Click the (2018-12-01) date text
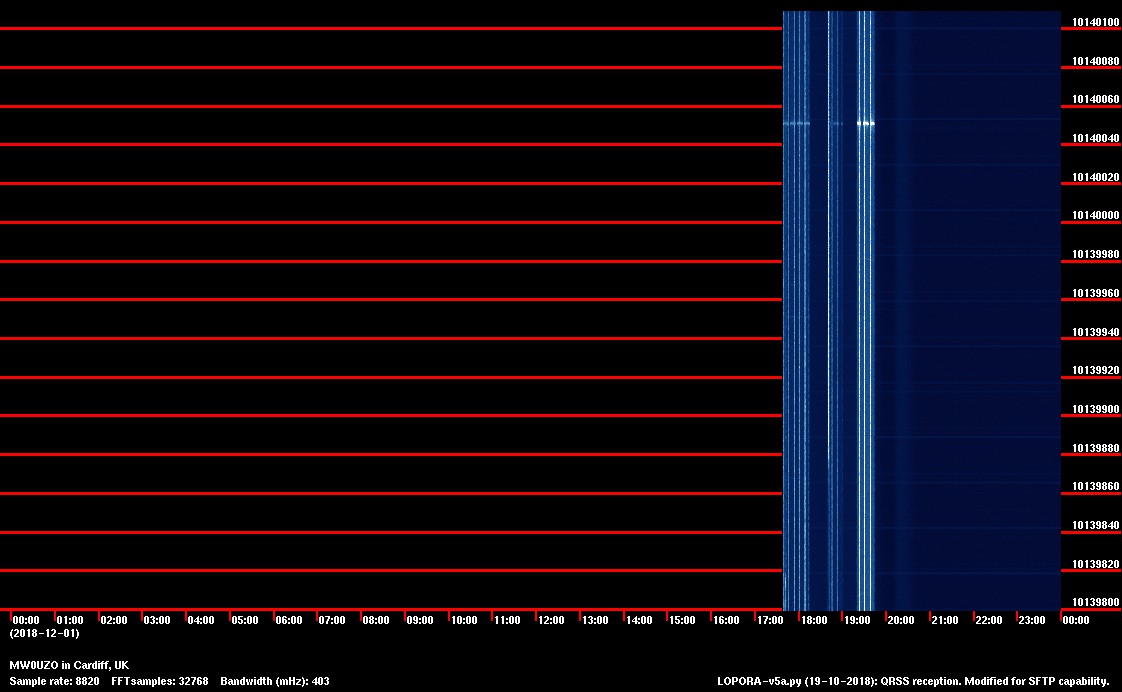 [44, 633]
